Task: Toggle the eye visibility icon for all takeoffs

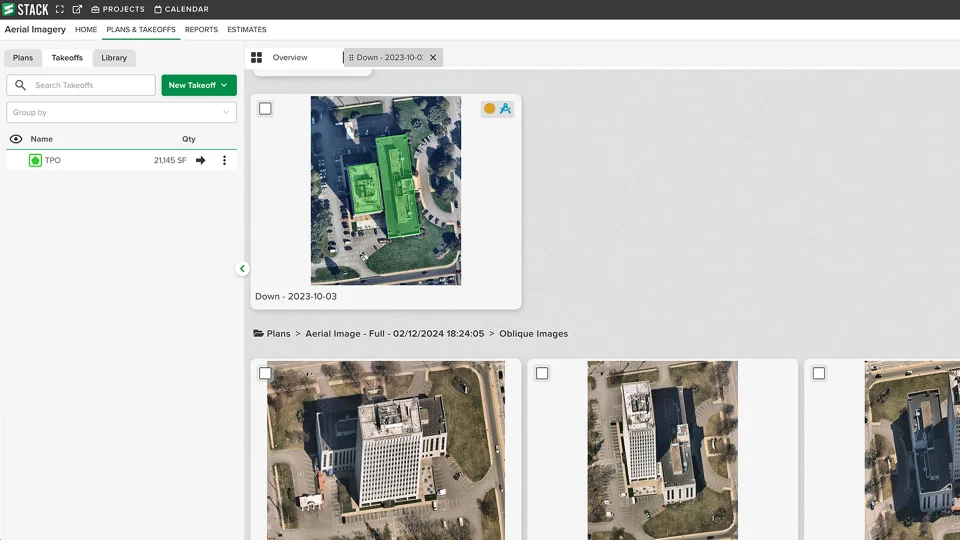Action: [x=16, y=139]
